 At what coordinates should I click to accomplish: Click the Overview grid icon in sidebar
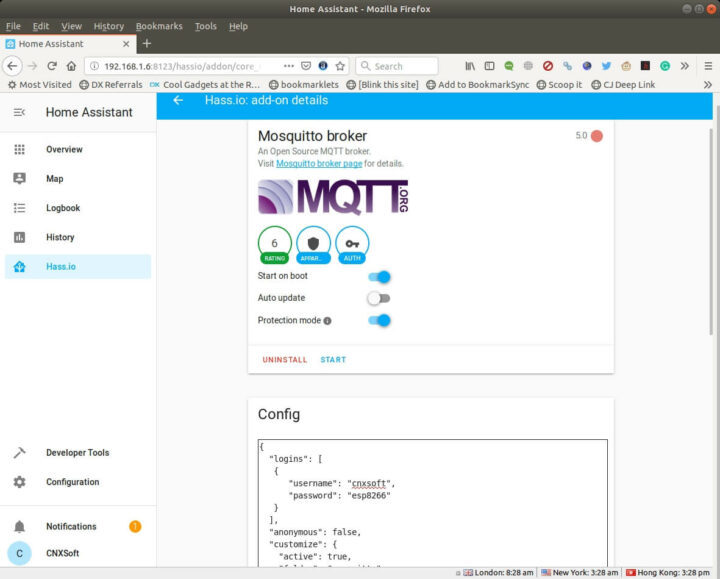tap(19, 149)
